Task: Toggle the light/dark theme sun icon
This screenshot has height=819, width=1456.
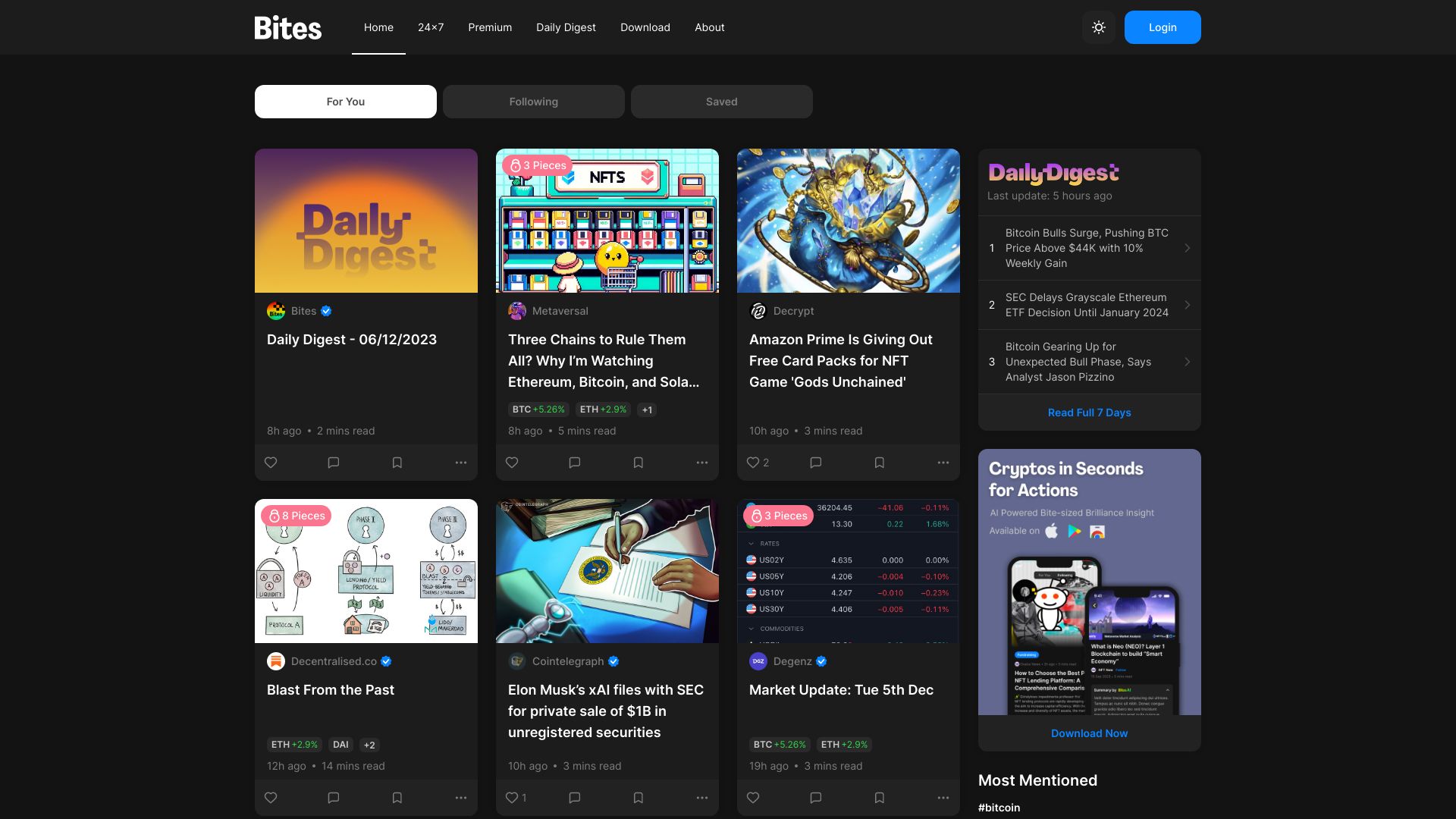Action: click(1098, 27)
